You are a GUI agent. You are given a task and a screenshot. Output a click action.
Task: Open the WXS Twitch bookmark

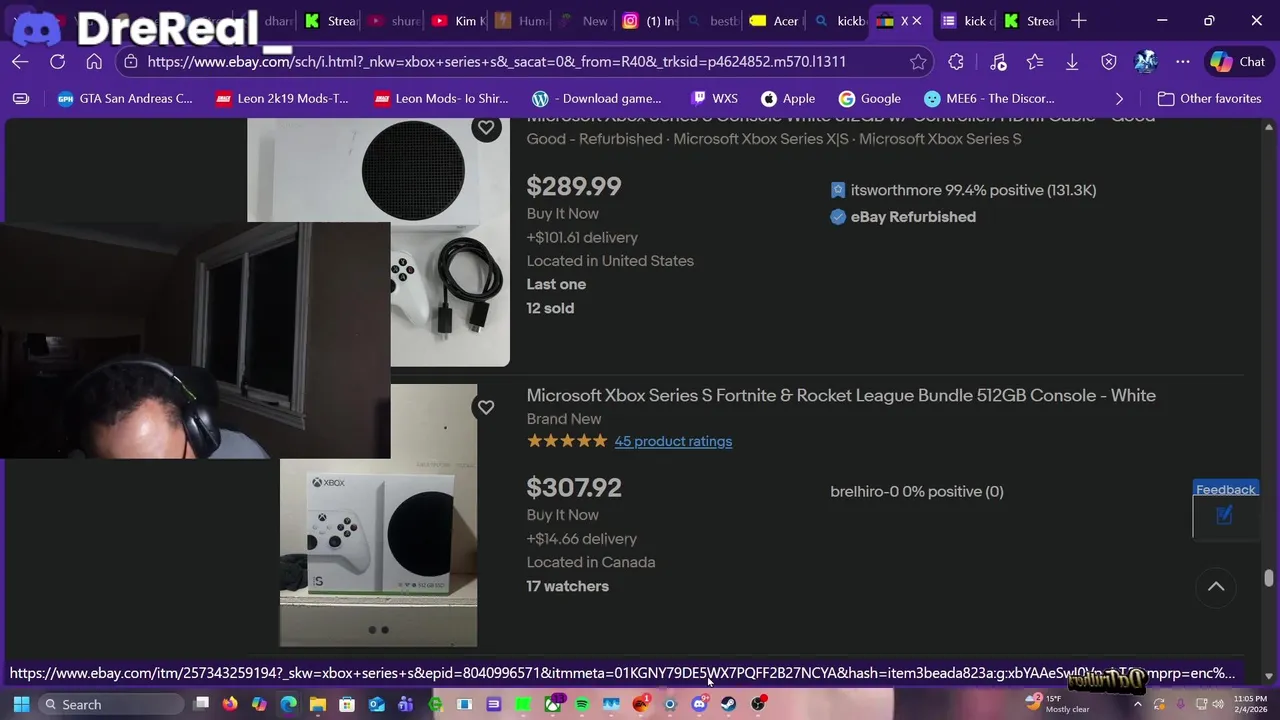point(714,98)
